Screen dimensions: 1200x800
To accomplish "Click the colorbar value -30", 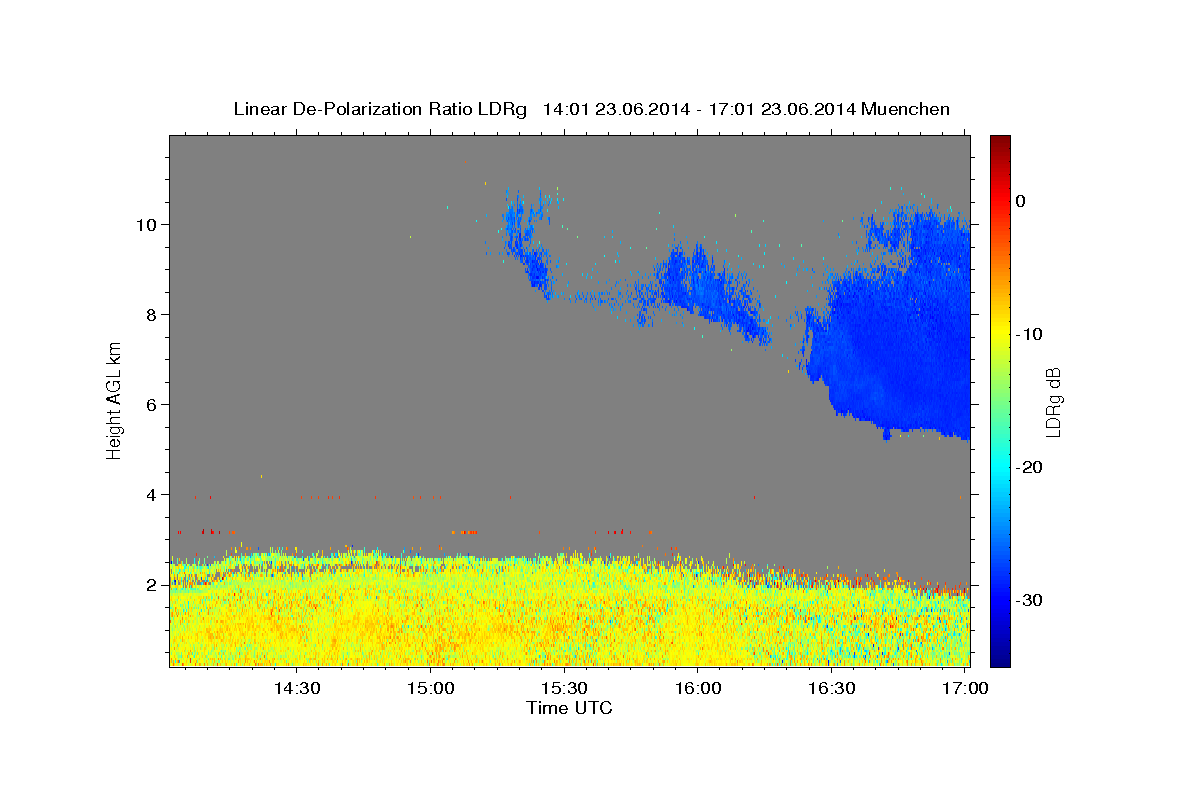I will pos(1029,600).
